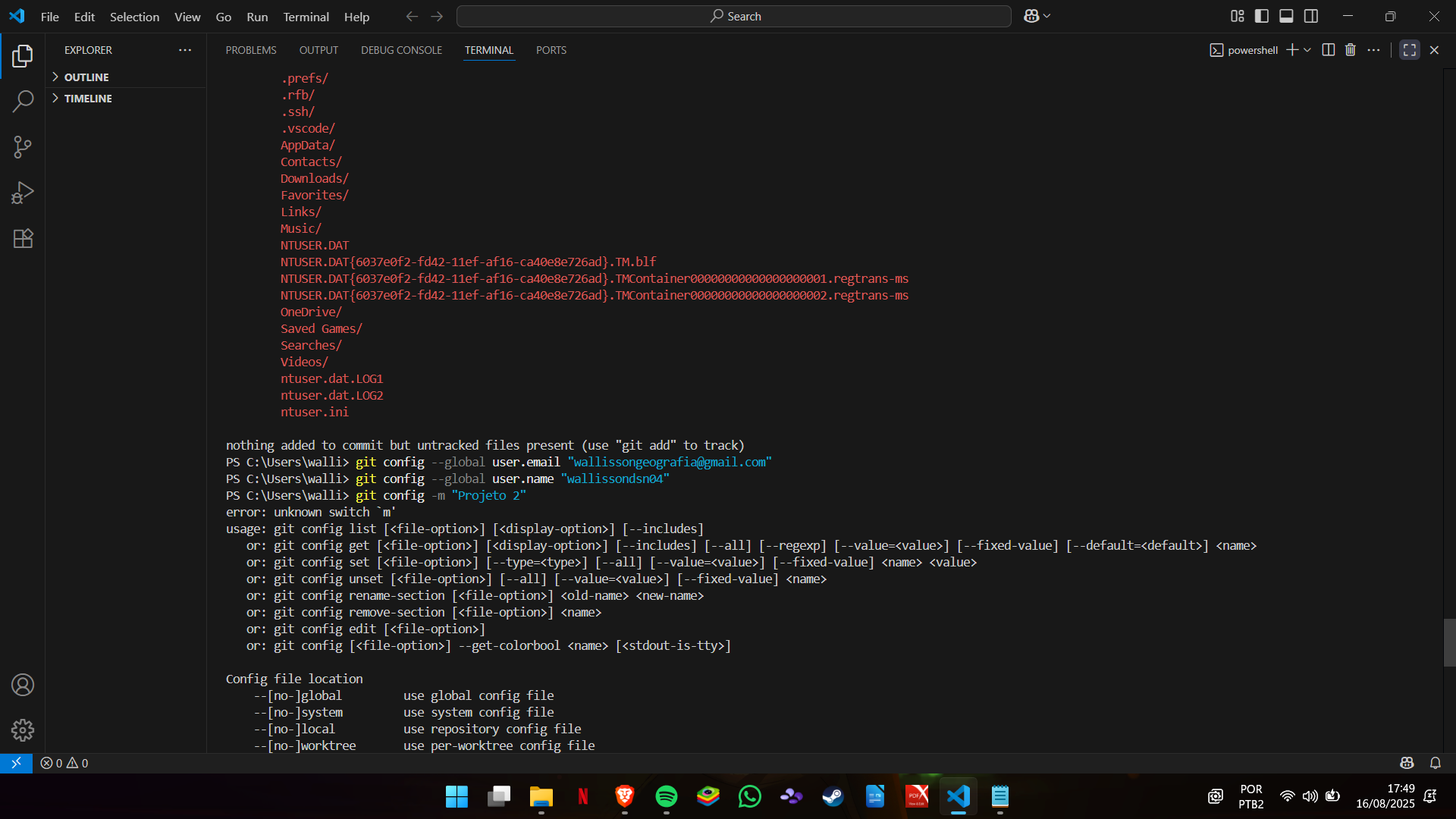Kill terminal with the trash icon
Screen dimensions: 1456x819
coord(1351,50)
